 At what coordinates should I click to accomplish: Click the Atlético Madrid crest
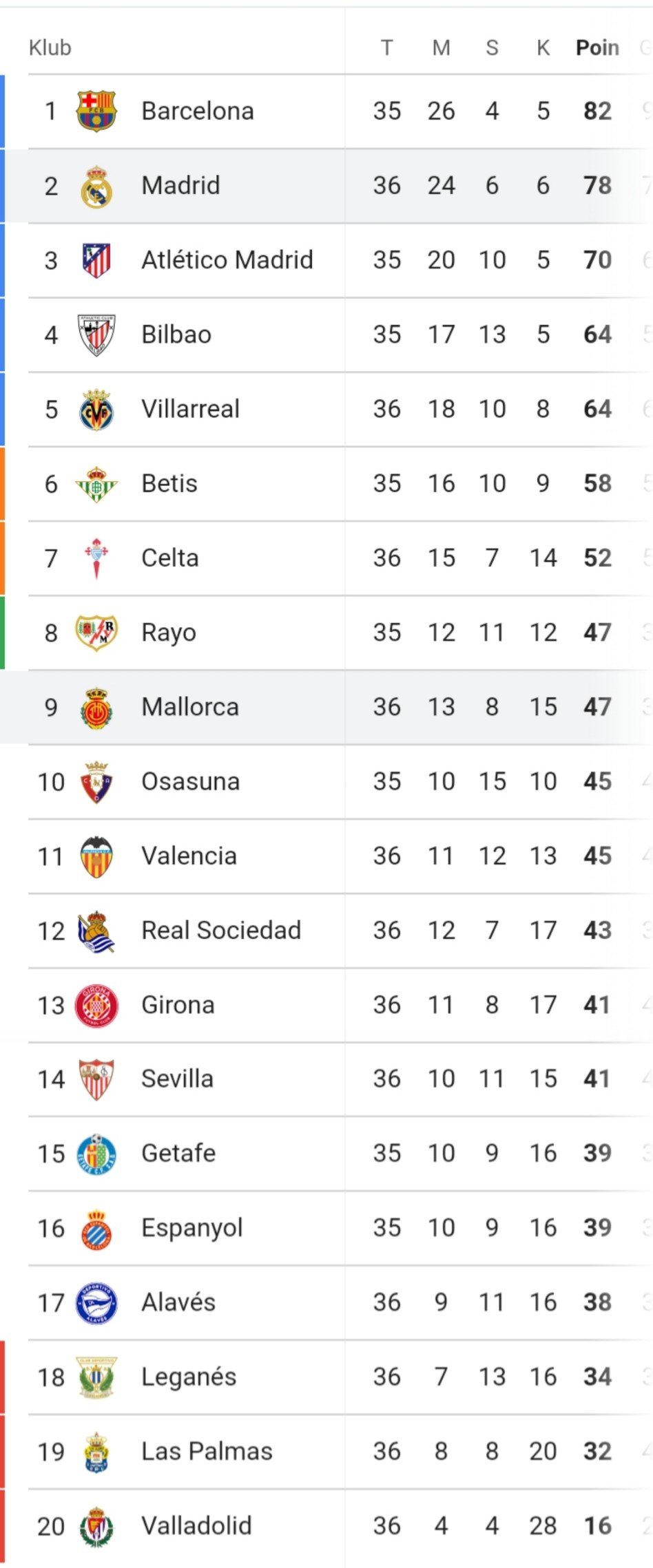tap(96, 260)
